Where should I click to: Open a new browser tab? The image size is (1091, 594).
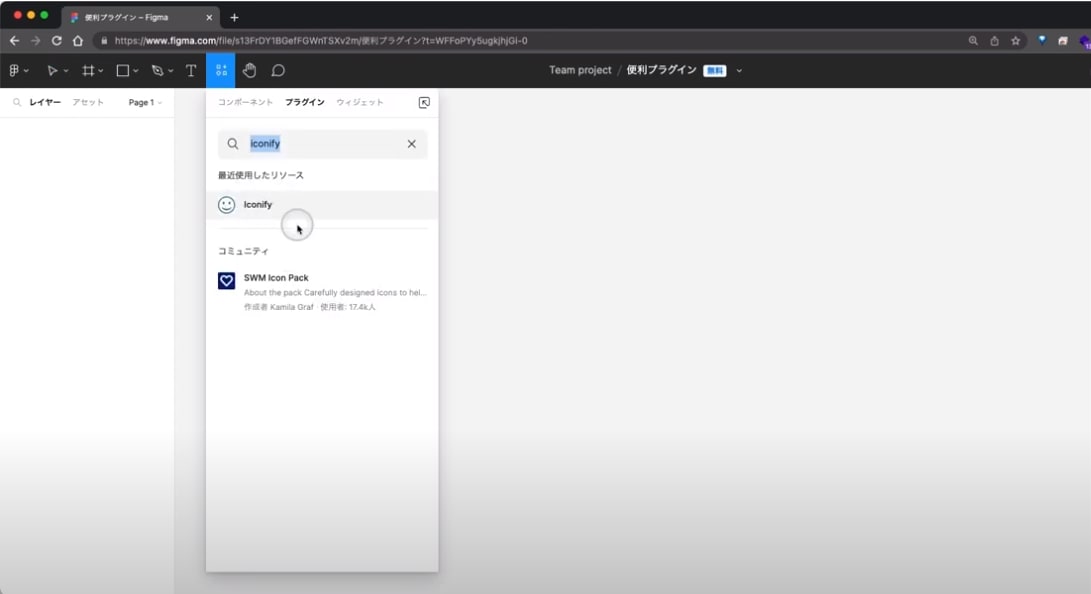pos(234,17)
